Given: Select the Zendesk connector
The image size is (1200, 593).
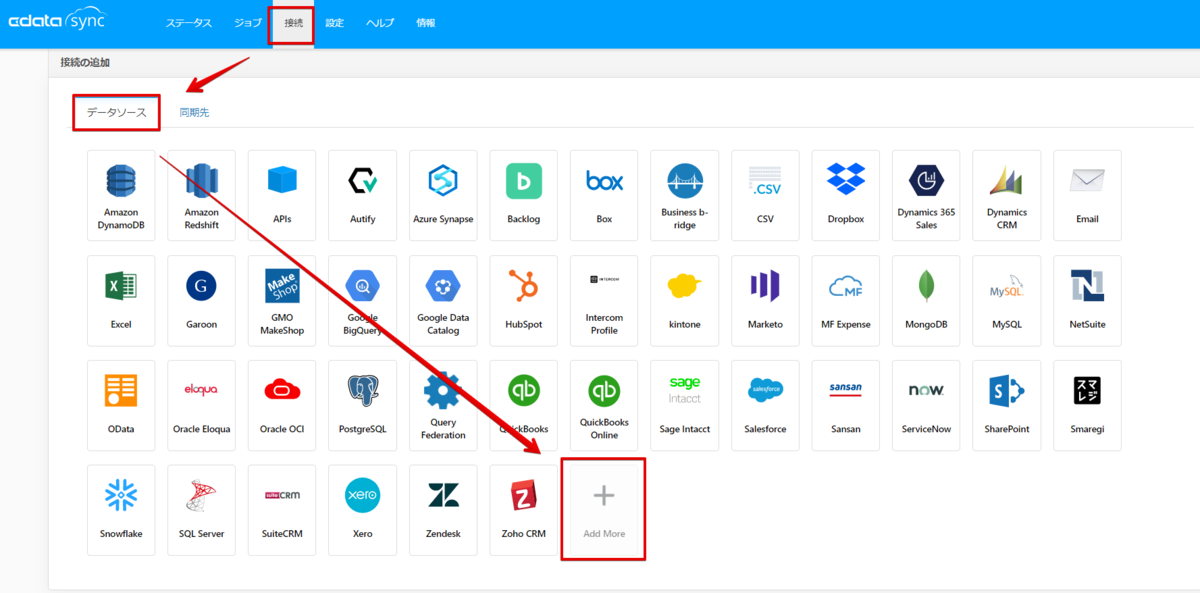Looking at the screenshot, I should tap(443, 510).
